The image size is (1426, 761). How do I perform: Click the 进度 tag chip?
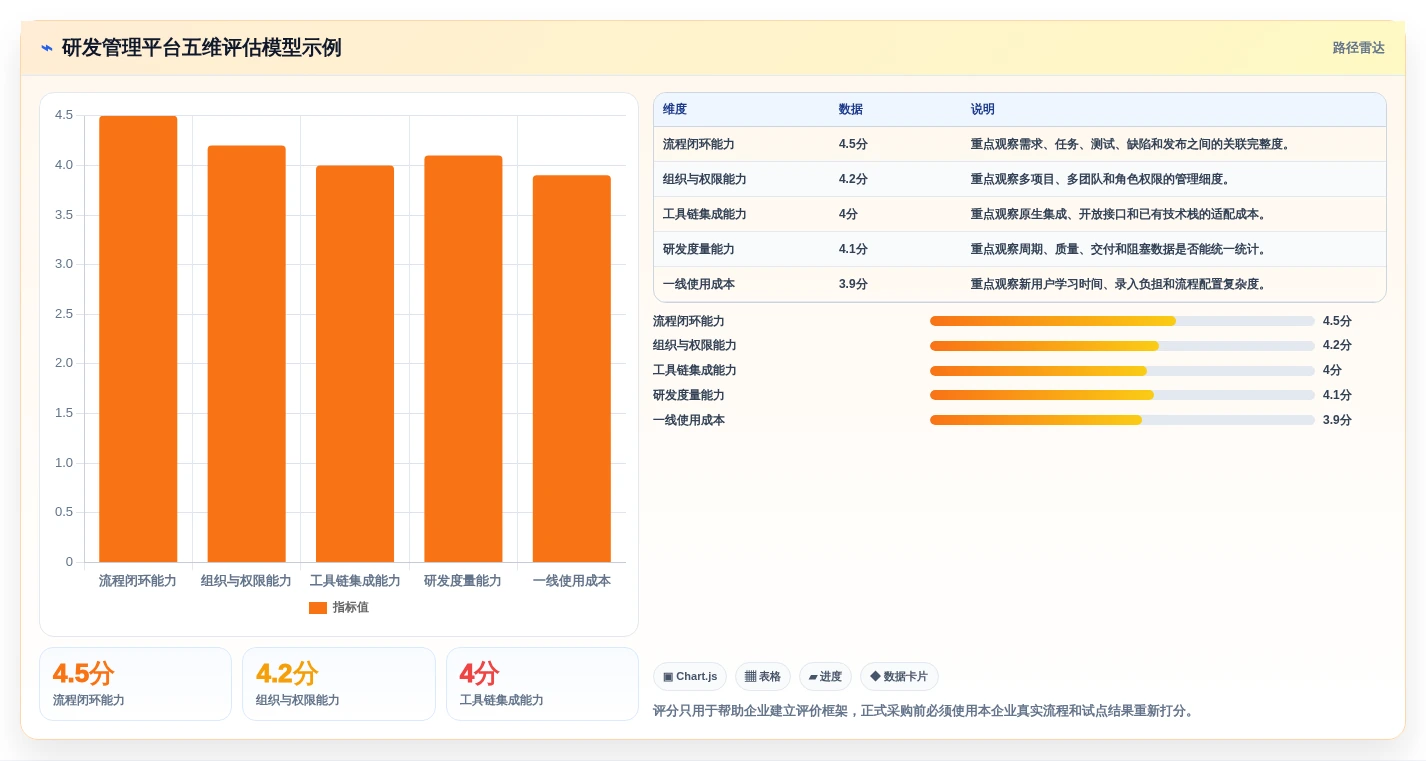(825, 677)
